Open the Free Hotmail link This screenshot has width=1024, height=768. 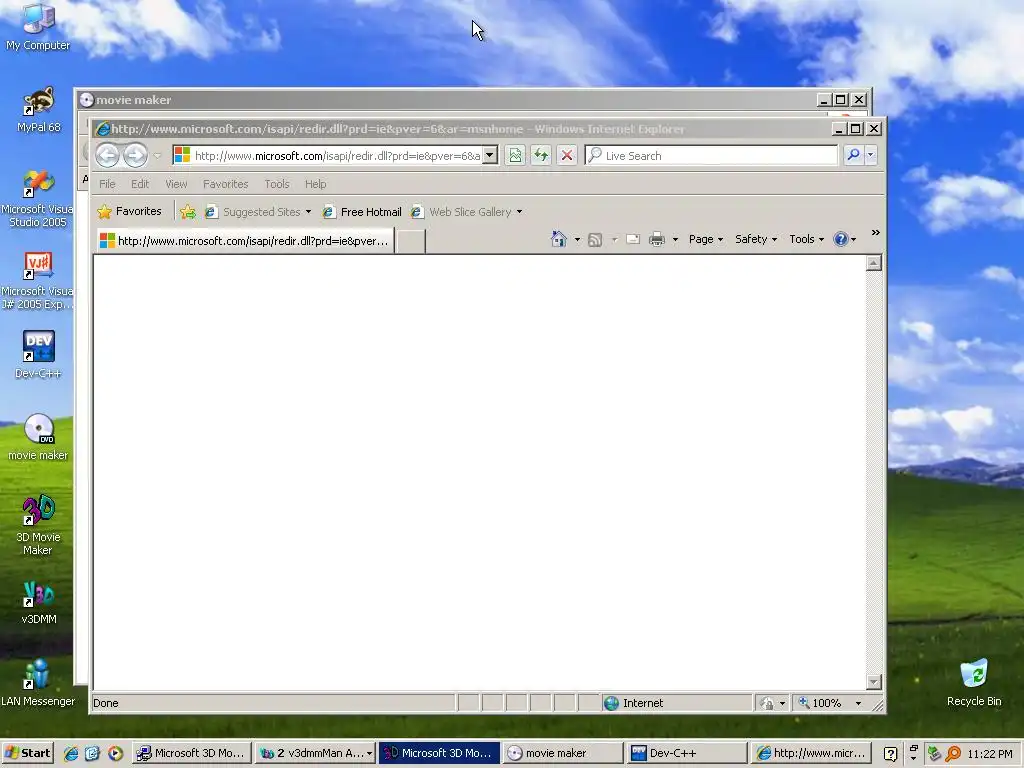click(362, 212)
